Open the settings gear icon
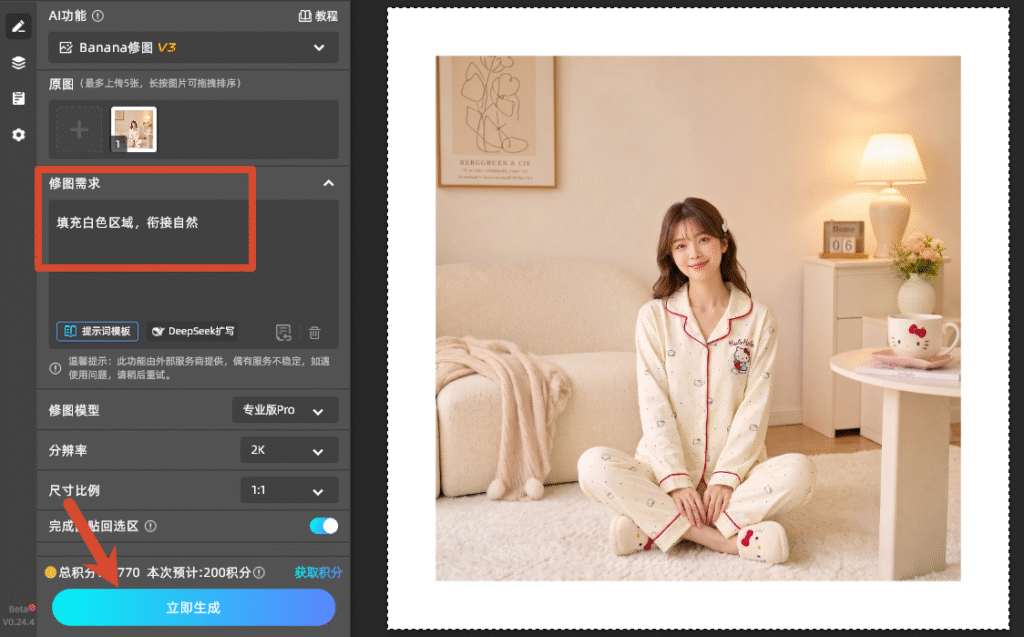Screen dimensions: 1024x637 [18, 135]
